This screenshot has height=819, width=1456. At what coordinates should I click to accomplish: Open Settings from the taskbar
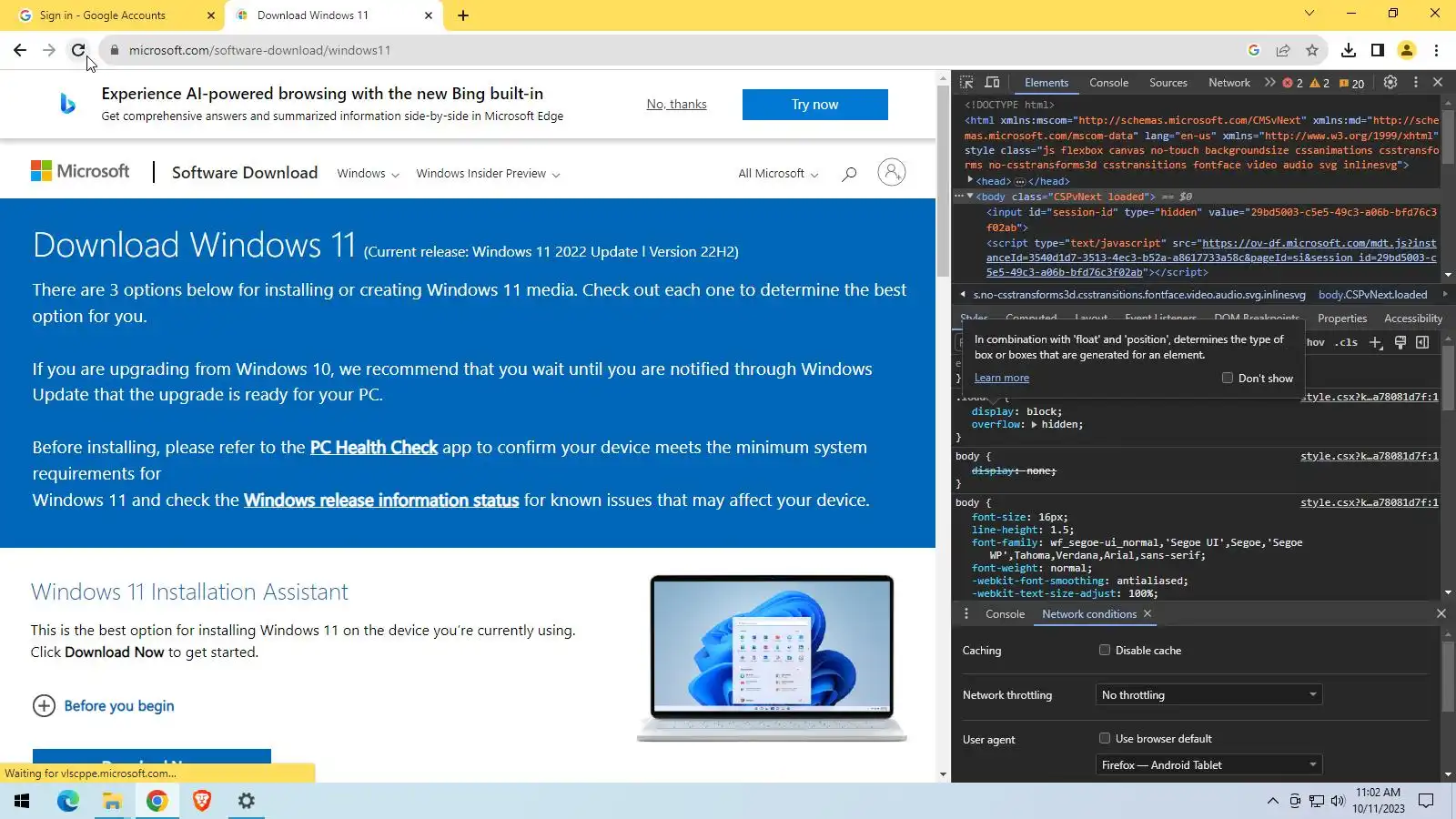(x=246, y=801)
